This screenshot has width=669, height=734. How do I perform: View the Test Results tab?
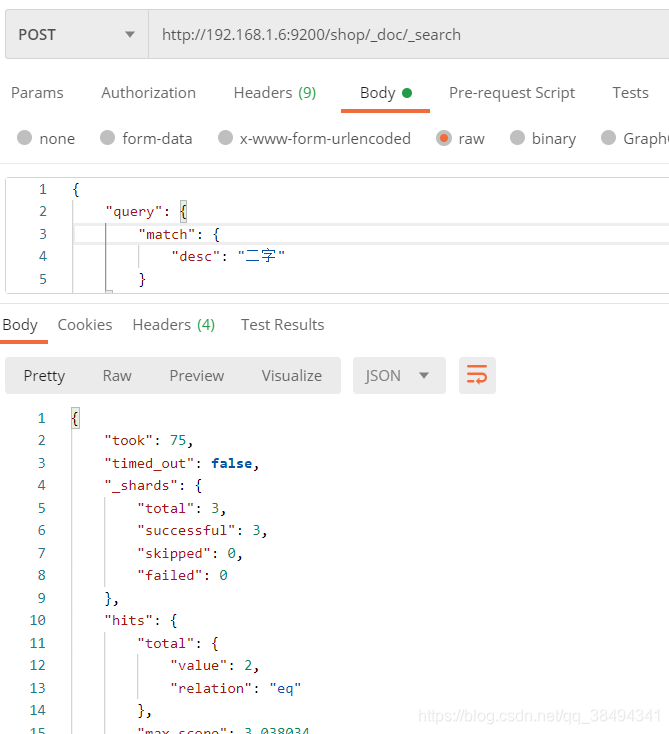point(282,325)
